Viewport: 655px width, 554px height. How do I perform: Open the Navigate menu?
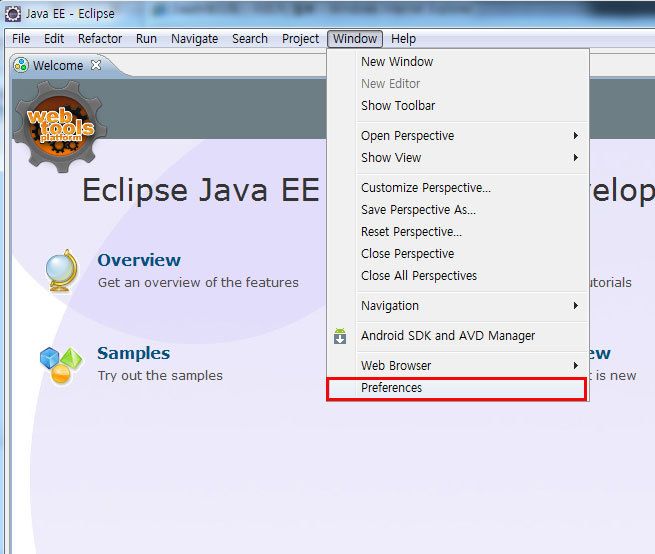point(194,39)
